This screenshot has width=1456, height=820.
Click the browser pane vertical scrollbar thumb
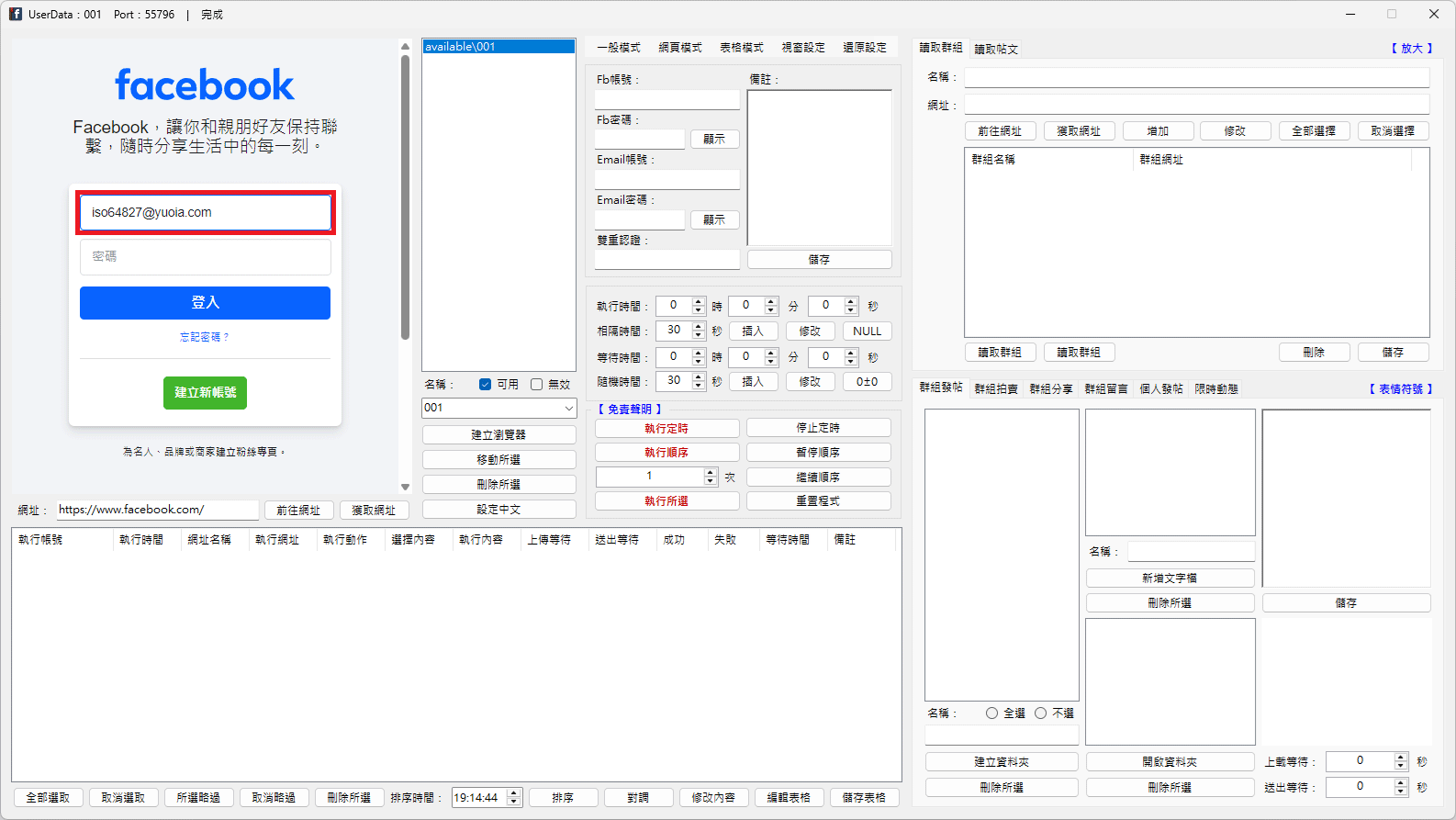pos(405,197)
